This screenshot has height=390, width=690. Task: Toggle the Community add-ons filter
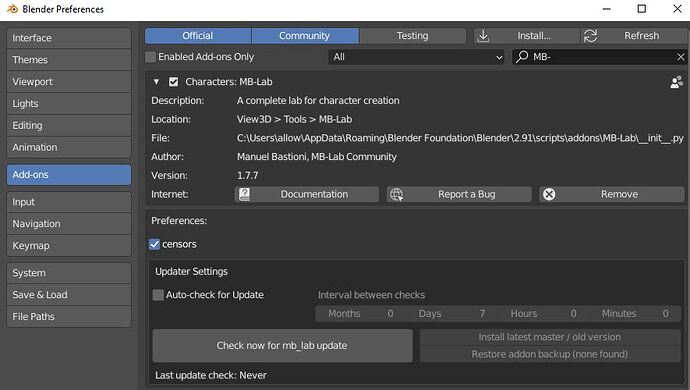point(305,36)
